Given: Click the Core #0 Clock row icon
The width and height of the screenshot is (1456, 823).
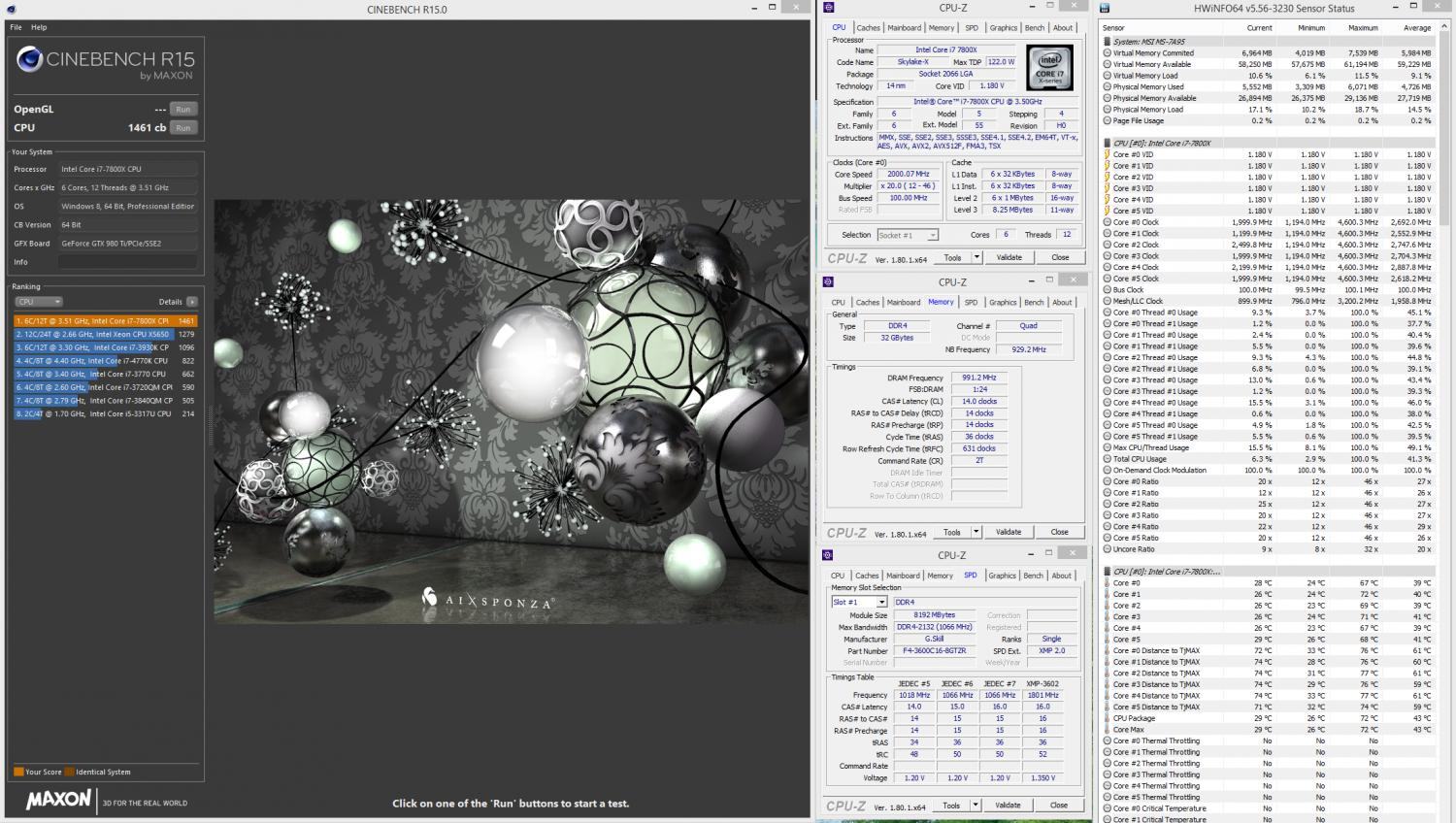Looking at the screenshot, I should point(1108,222).
